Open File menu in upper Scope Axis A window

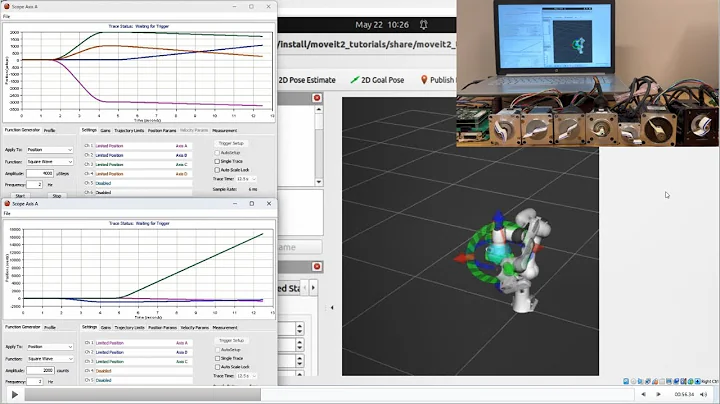point(6,17)
